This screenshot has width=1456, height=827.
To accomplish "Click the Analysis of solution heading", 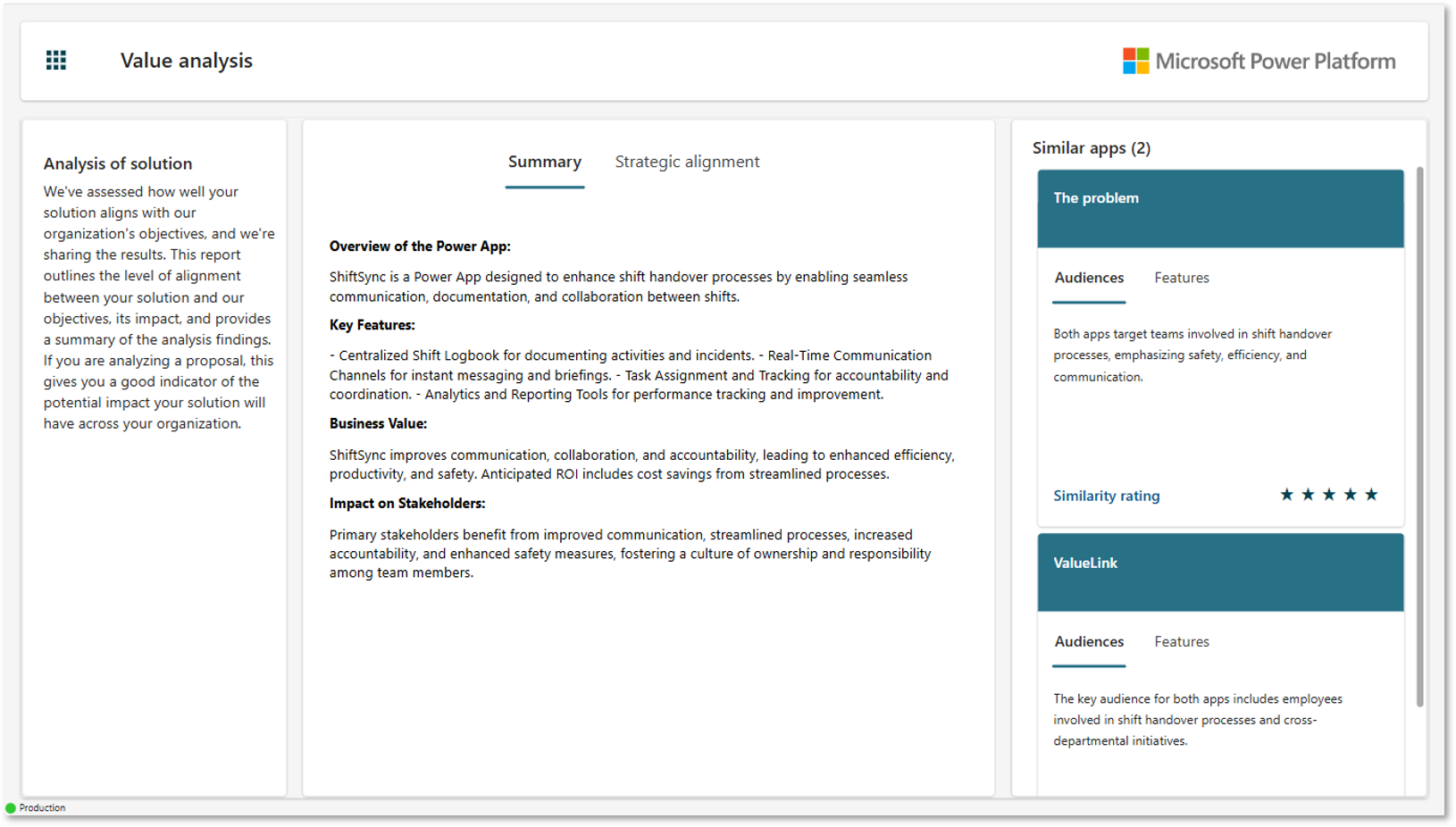I will [x=118, y=163].
